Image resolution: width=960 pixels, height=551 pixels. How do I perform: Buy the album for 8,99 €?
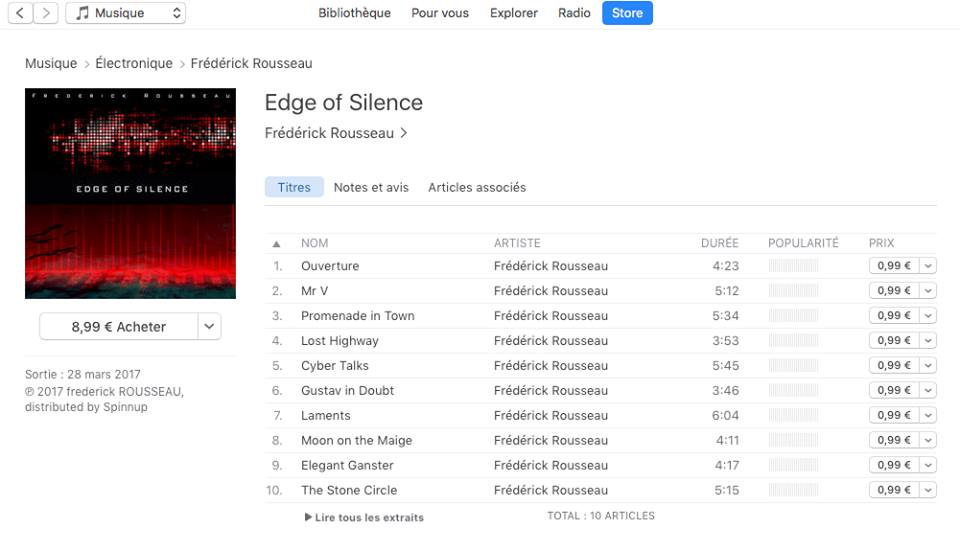pos(119,326)
